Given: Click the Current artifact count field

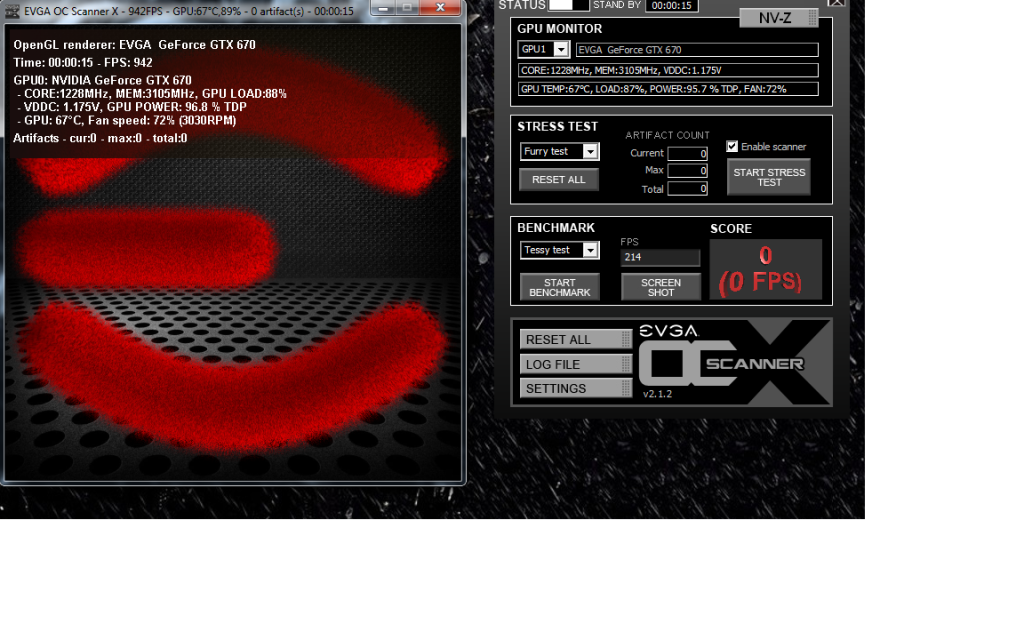Looking at the screenshot, I should point(688,153).
